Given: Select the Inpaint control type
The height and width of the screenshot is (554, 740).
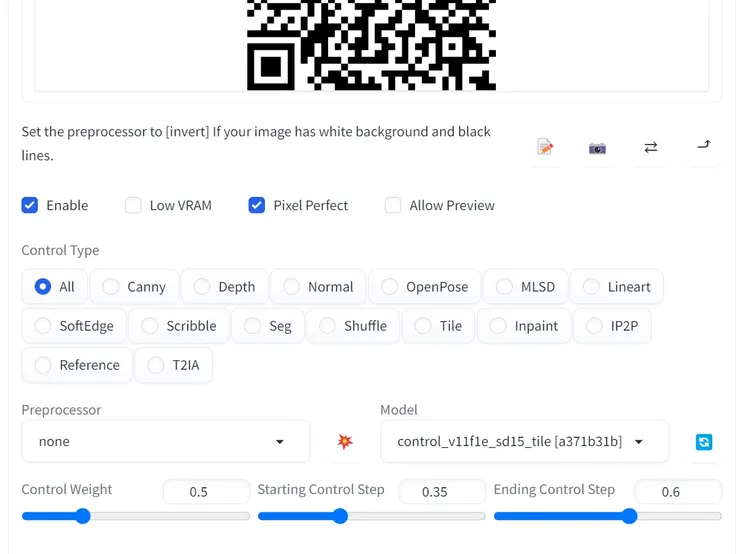Looking at the screenshot, I should tap(524, 326).
